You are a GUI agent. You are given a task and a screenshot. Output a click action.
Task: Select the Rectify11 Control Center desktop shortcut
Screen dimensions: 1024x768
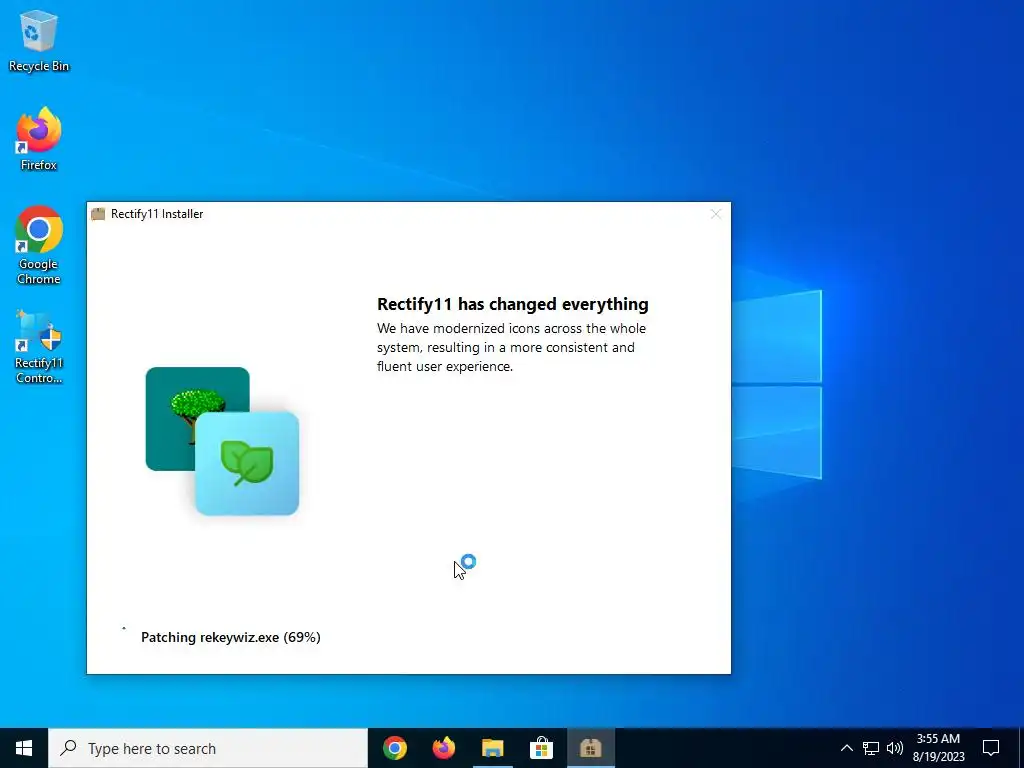click(x=39, y=347)
